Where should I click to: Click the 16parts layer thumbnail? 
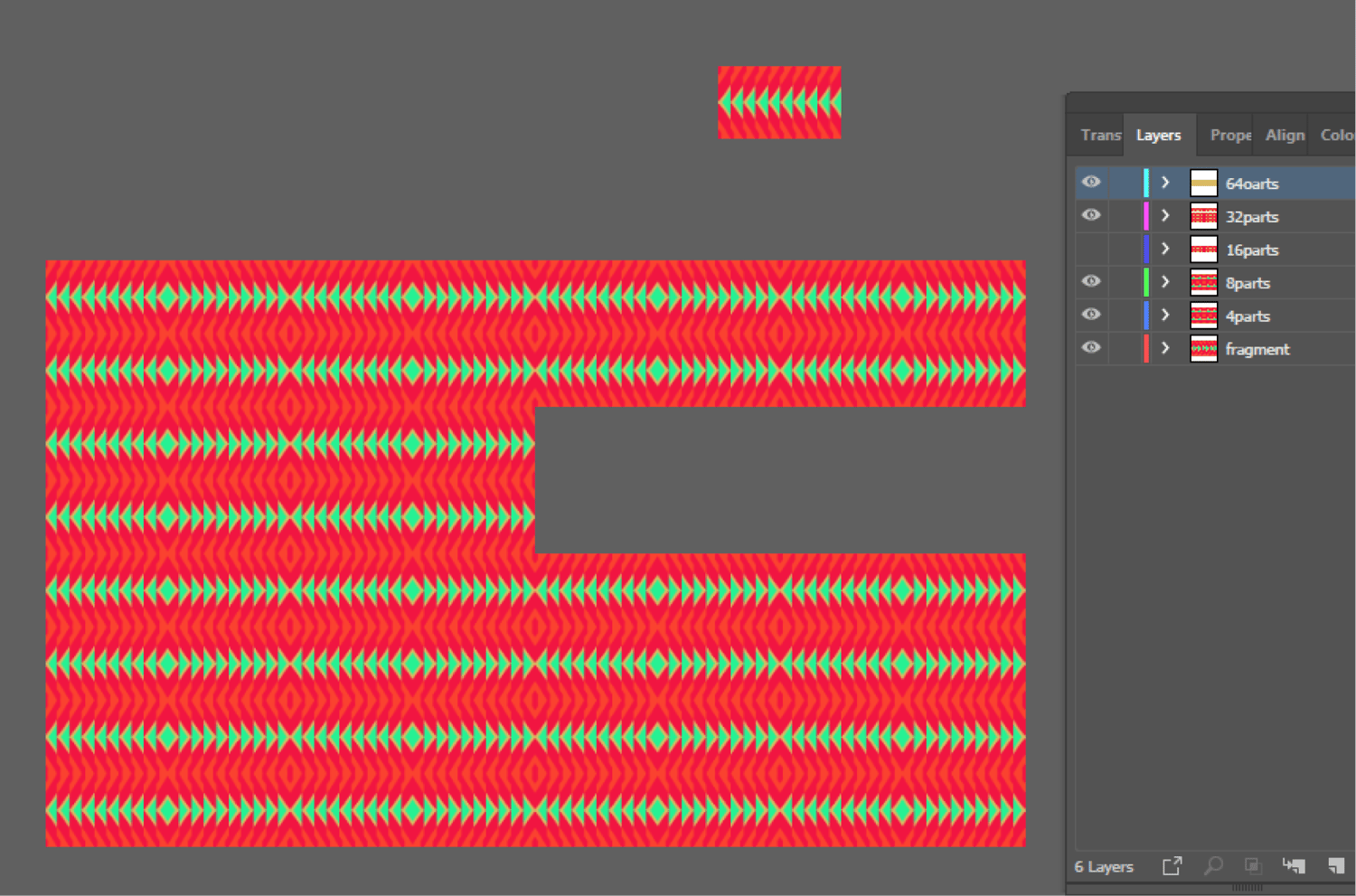coord(1203,250)
